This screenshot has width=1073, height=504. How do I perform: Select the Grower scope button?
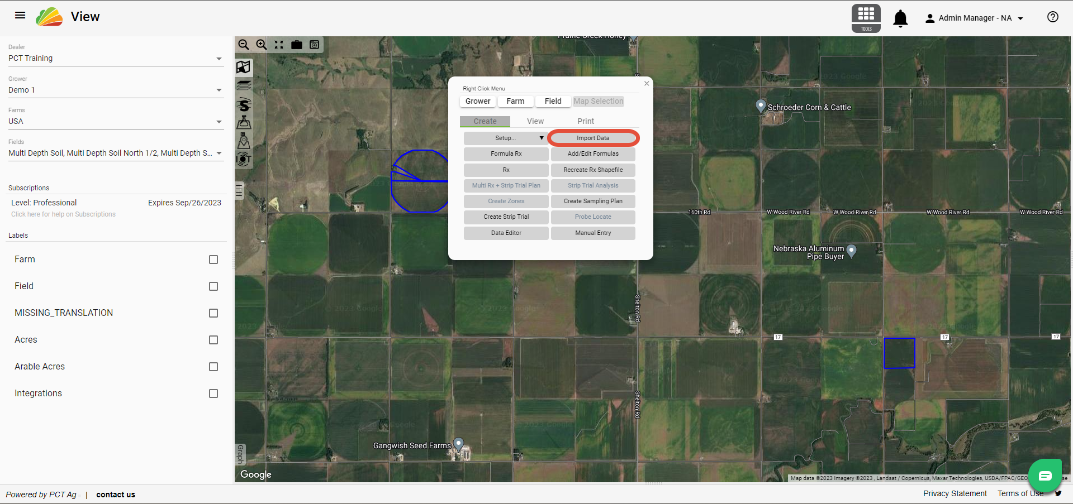[x=478, y=101]
